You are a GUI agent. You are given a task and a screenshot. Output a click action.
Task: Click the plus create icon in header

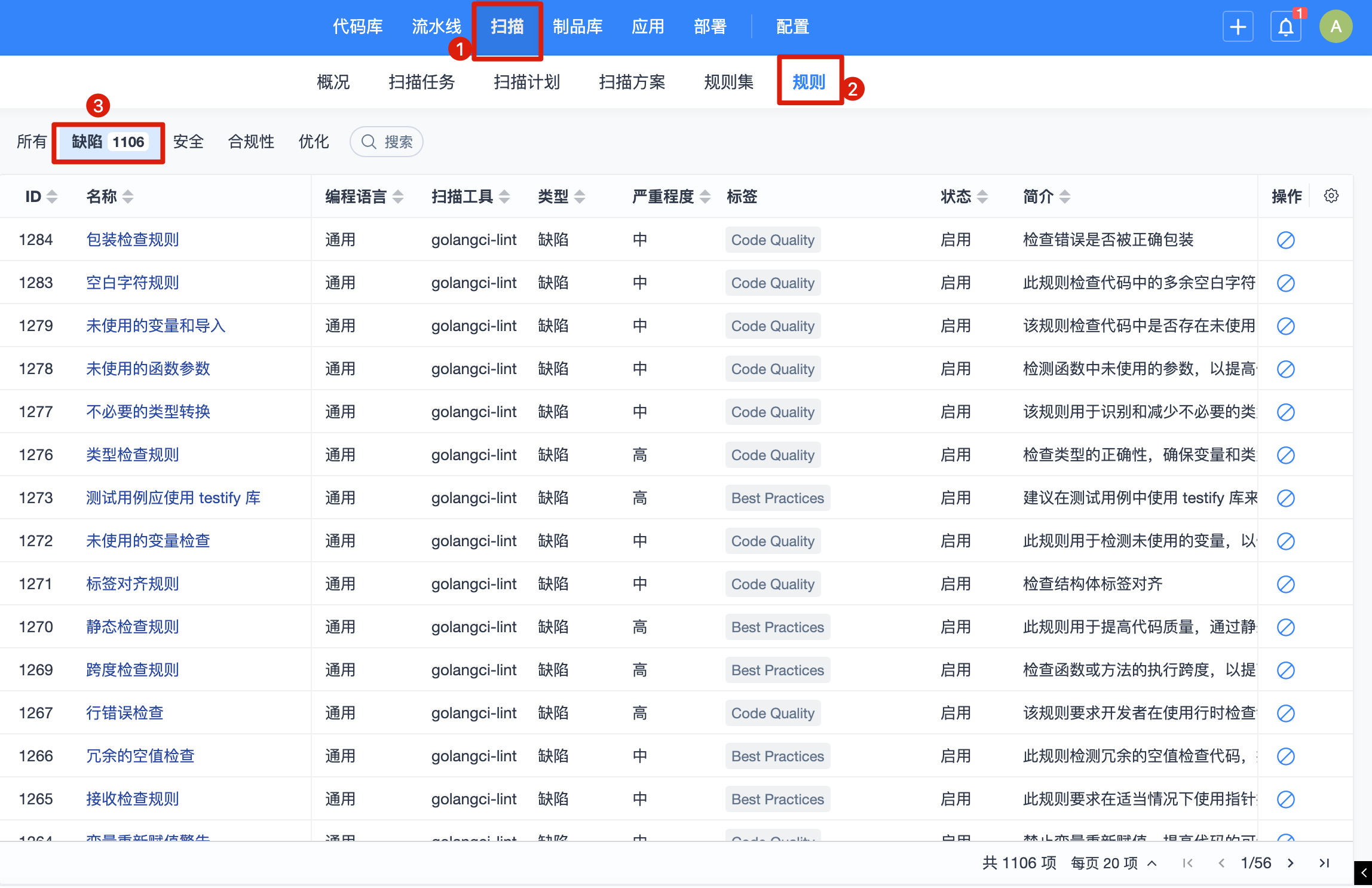(1238, 27)
